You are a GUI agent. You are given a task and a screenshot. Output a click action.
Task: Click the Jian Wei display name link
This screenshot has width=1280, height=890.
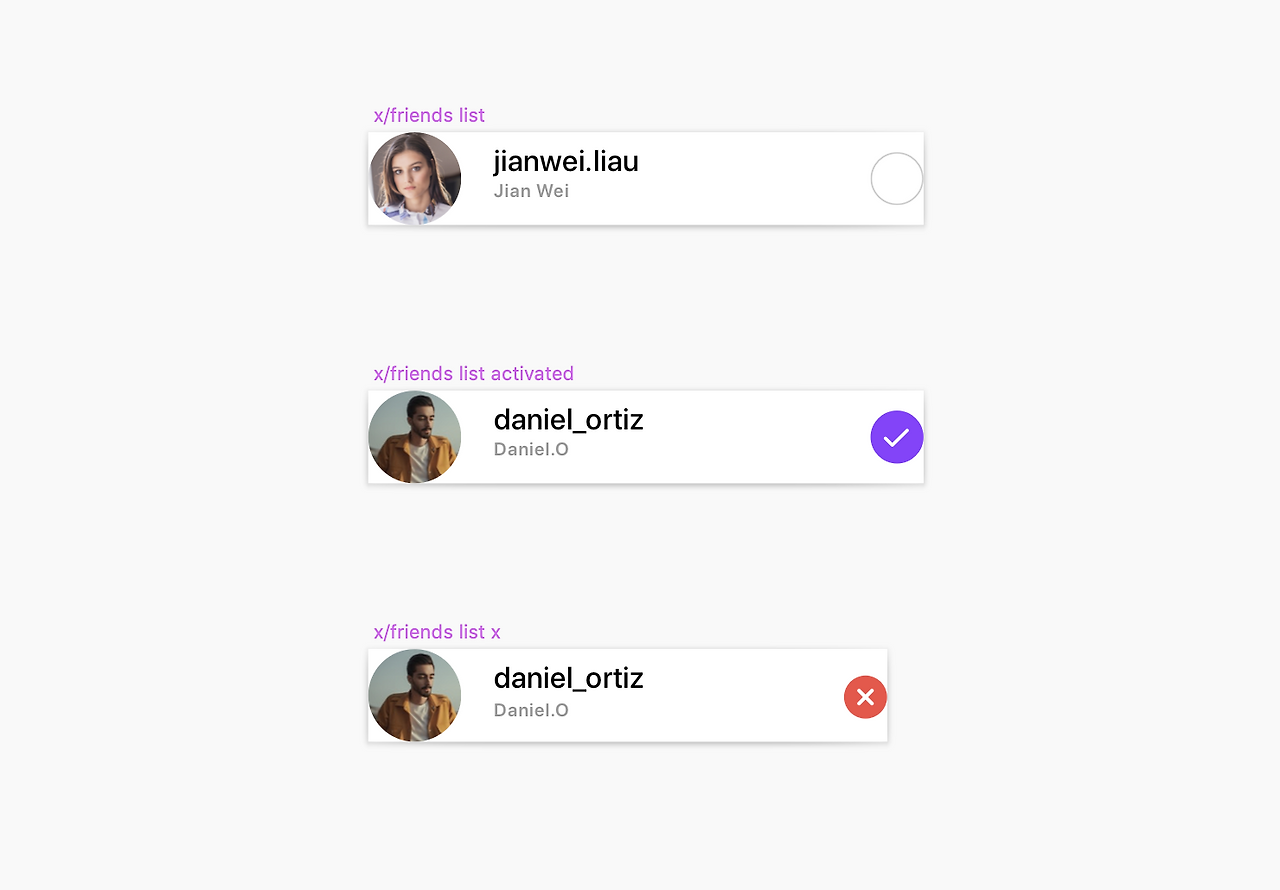531,190
